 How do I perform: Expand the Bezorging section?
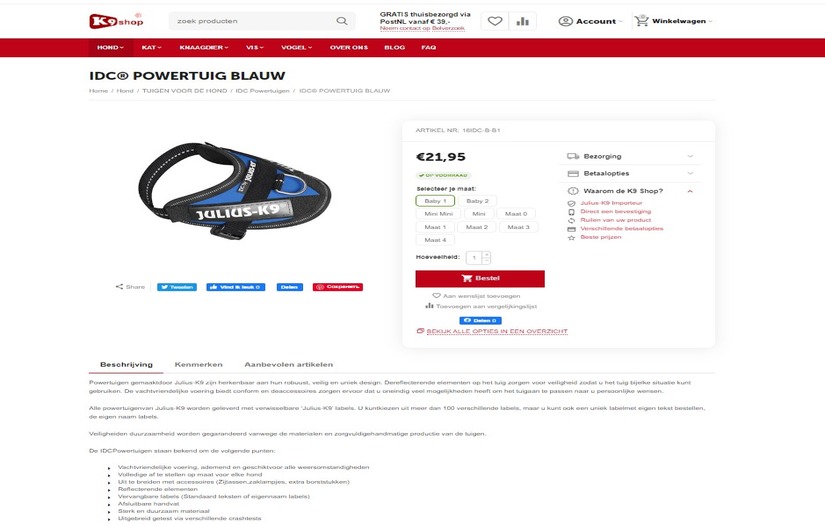coord(630,156)
